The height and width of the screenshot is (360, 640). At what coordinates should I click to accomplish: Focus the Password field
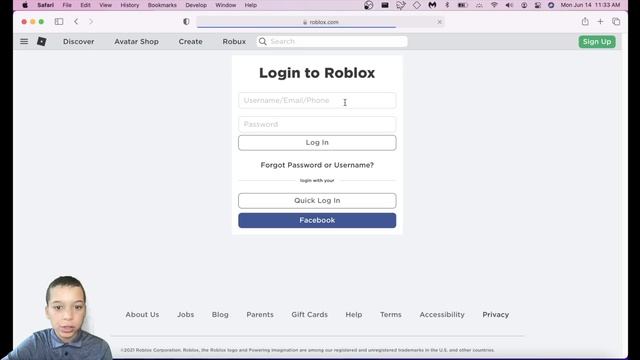pyautogui.click(x=317, y=124)
